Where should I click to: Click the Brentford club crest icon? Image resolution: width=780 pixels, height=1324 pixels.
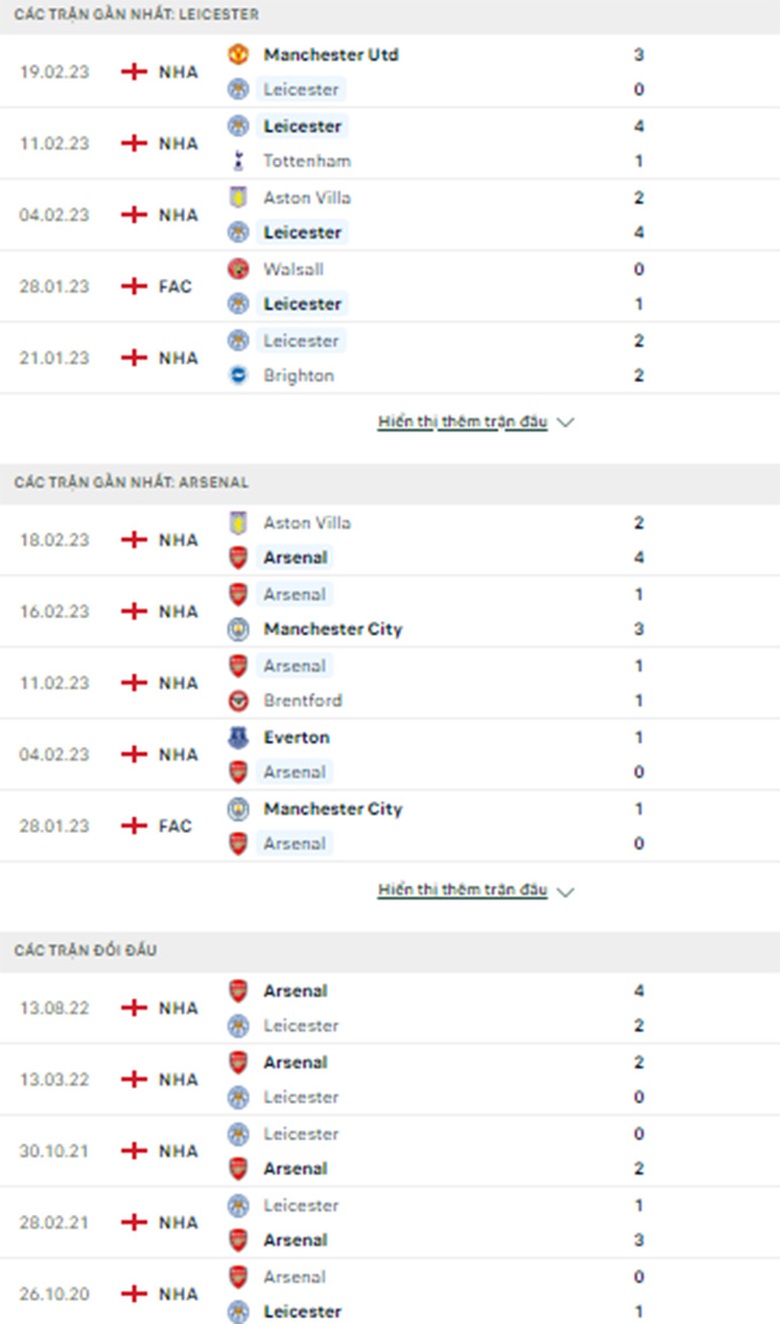pos(238,701)
